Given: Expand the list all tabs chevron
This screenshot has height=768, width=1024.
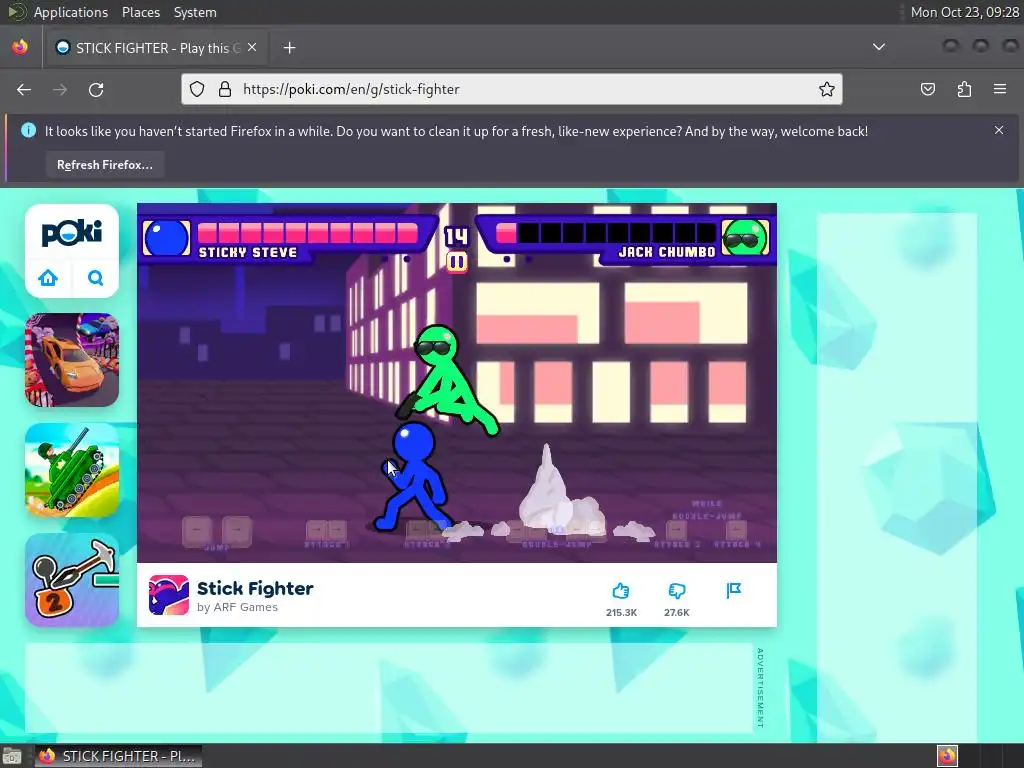Looking at the screenshot, I should click(x=879, y=47).
